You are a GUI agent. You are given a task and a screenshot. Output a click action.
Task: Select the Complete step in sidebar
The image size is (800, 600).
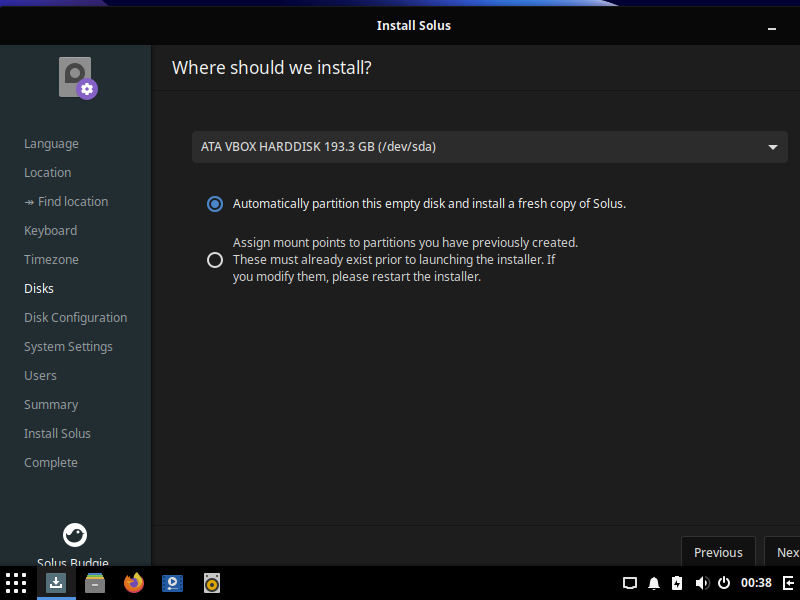(51, 463)
